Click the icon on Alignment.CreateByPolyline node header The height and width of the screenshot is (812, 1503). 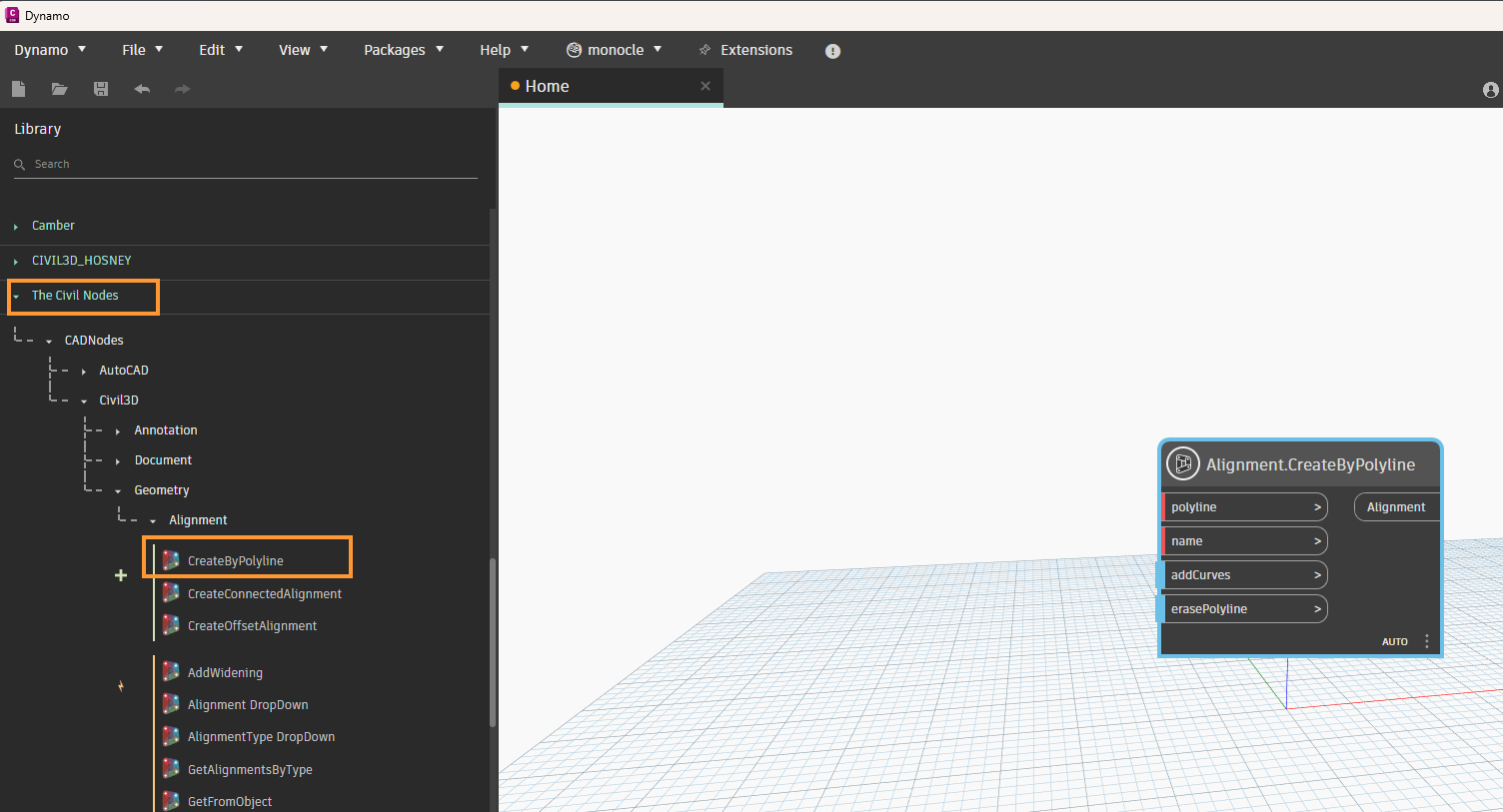point(1183,463)
